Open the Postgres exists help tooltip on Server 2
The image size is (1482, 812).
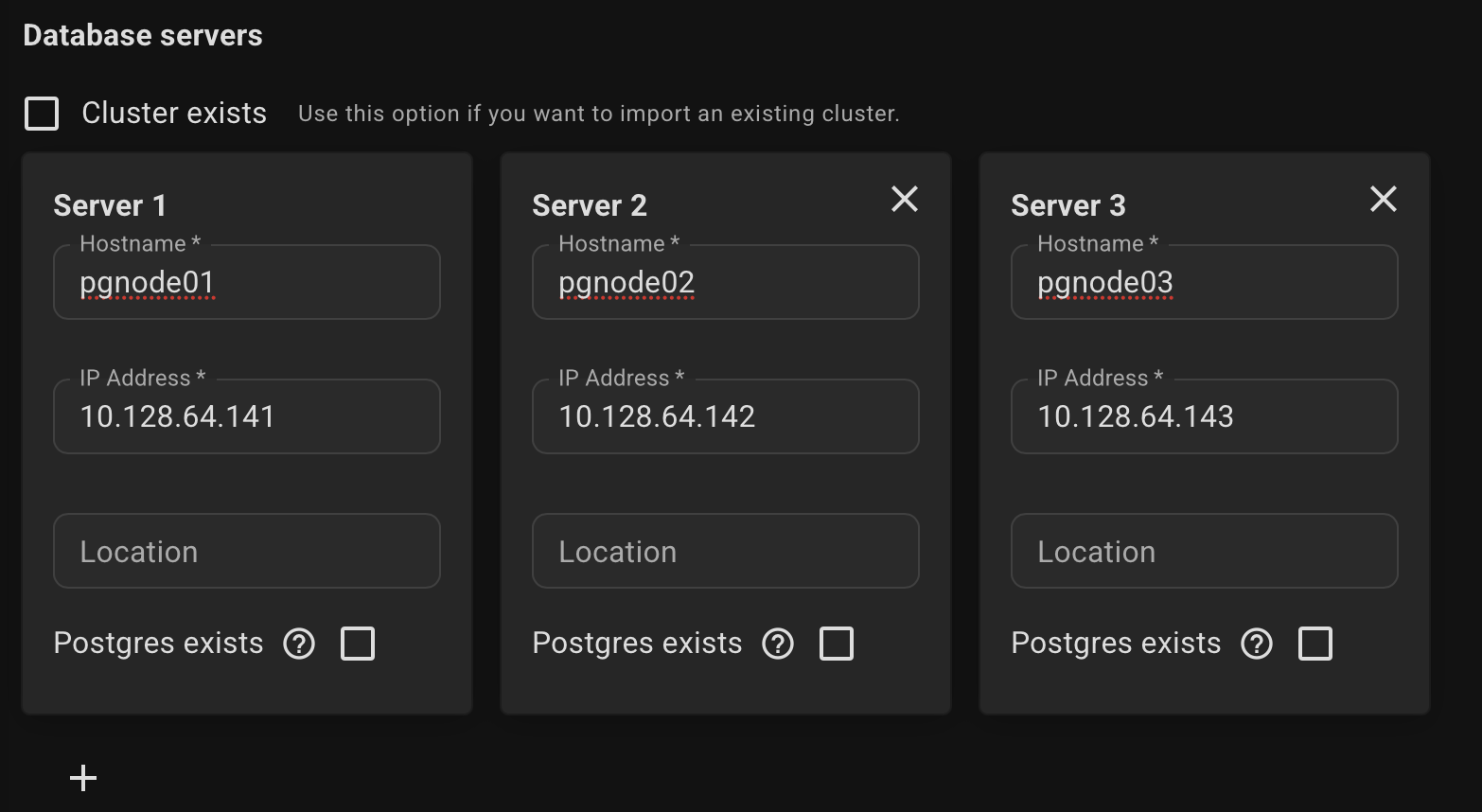tap(778, 644)
